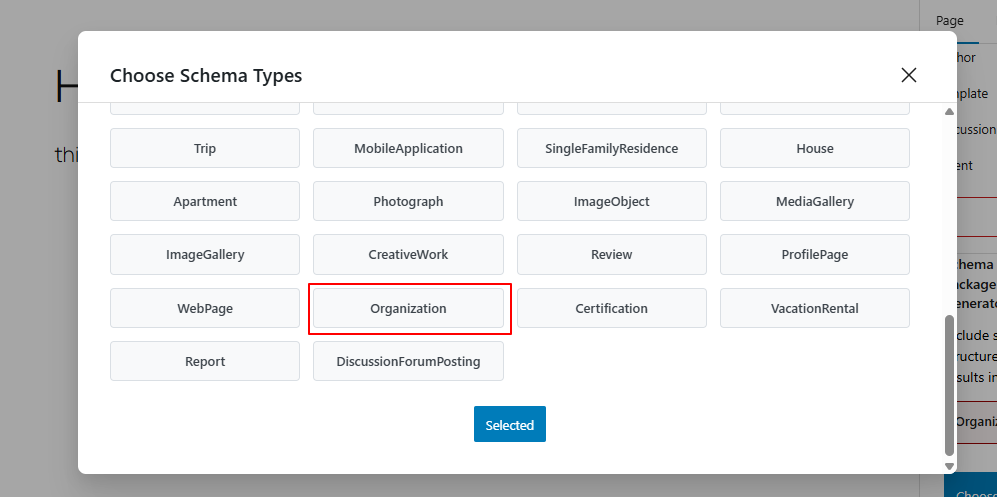Close the Choose Schema Types dialog
This screenshot has width=997, height=497.
(x=908, y=75)
